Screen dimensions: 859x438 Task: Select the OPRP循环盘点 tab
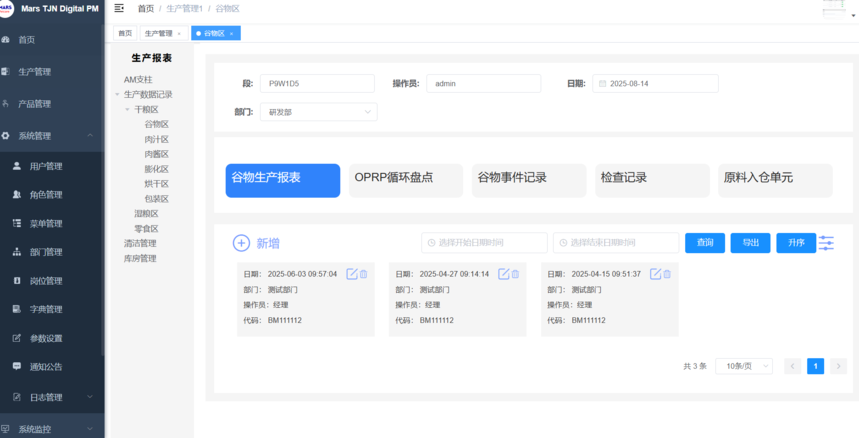406,180
